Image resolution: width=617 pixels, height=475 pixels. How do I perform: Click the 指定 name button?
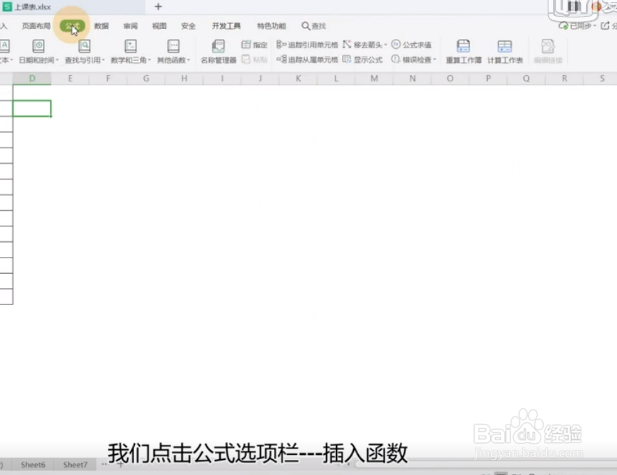(254, 44)
